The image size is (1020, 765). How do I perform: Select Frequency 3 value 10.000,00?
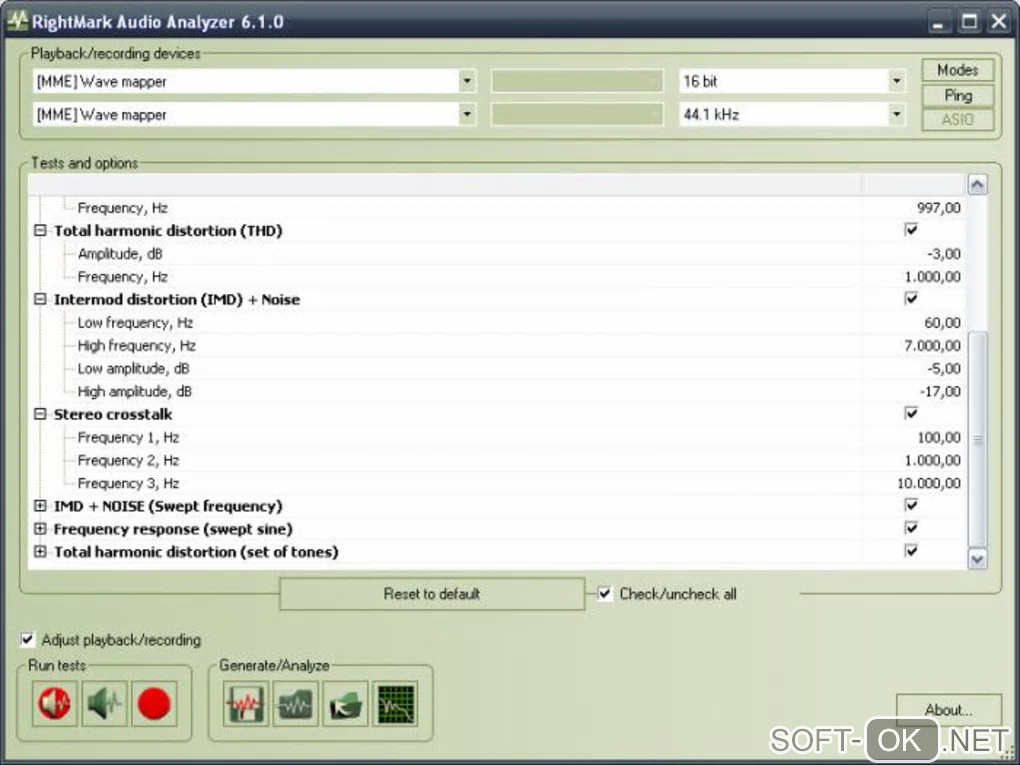(x=928, y=483)
